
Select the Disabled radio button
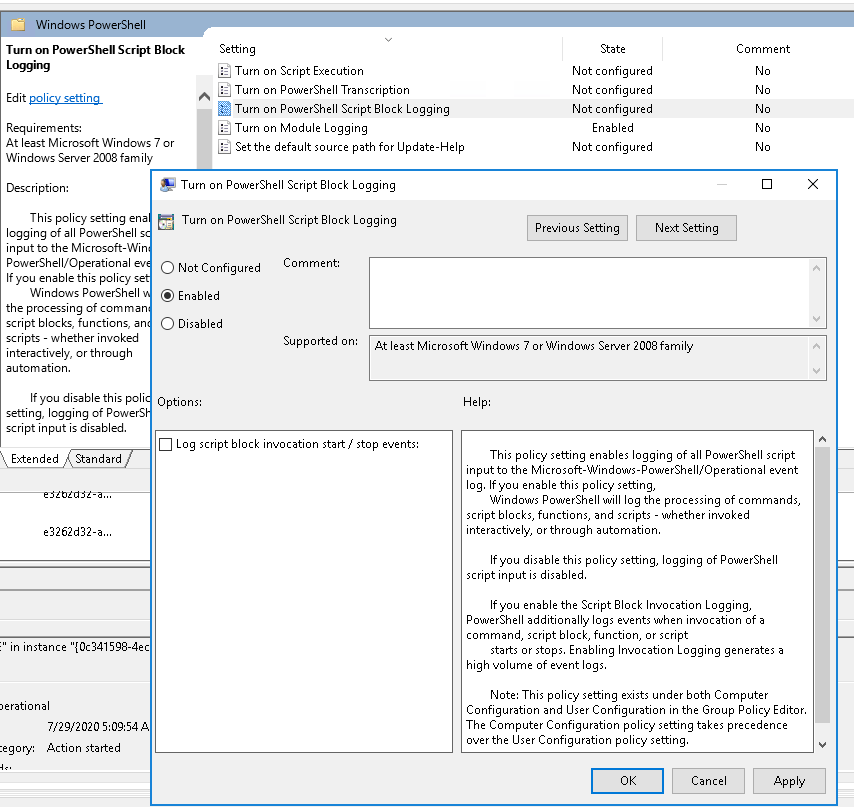(168, 324)
